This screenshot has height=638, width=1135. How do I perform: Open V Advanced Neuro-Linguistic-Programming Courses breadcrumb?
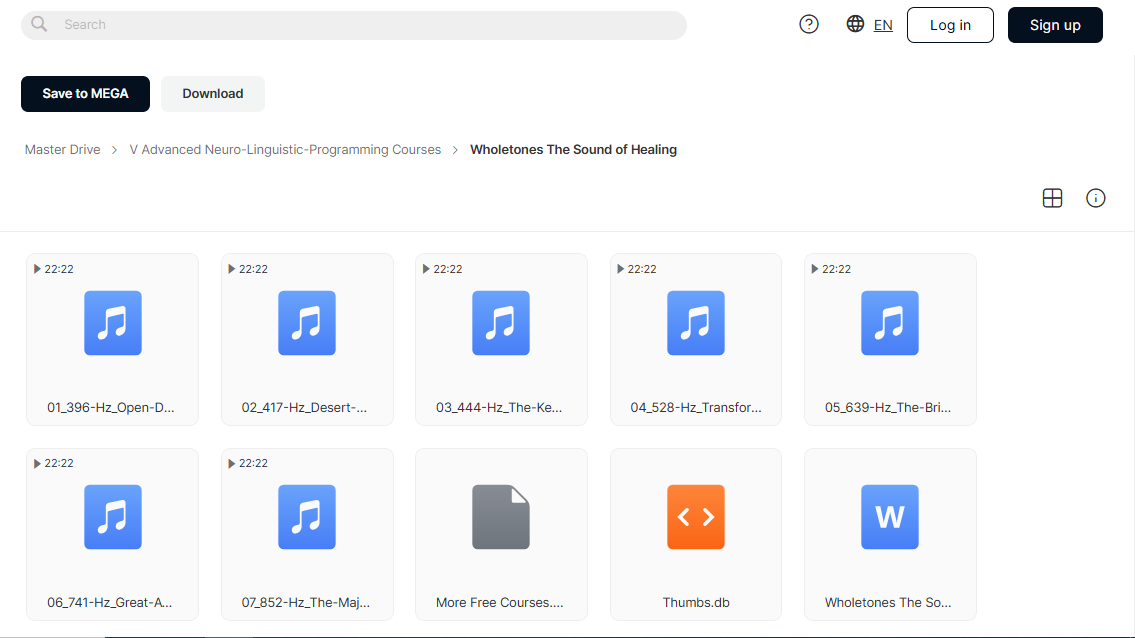(285, 149)
